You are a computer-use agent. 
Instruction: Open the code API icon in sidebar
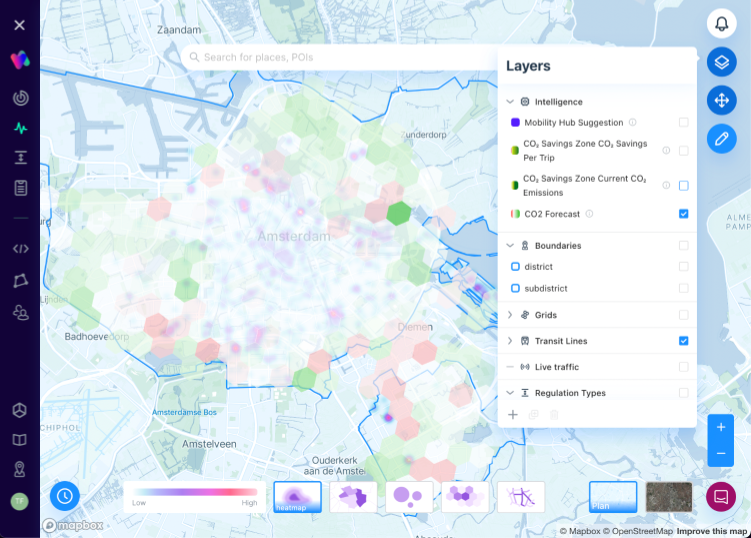coord(20,248)
